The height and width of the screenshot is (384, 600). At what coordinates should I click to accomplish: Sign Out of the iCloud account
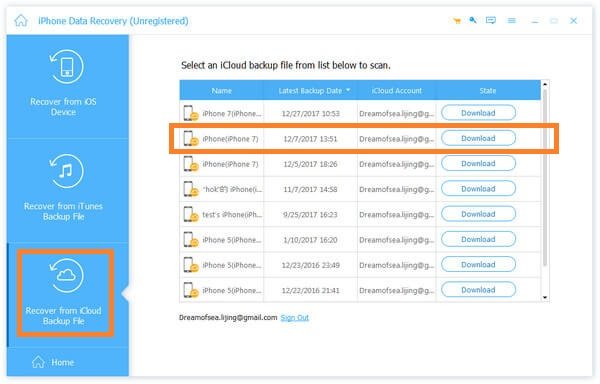tap(294, 317)
